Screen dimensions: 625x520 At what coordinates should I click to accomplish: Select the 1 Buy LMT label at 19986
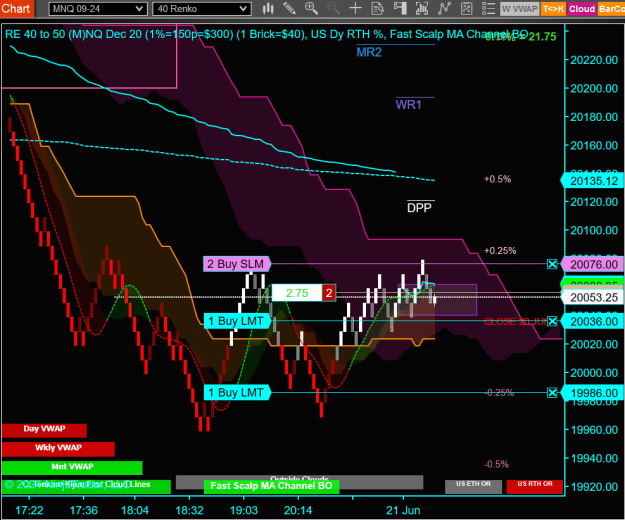pyautogui.click(x=237, y=393)
